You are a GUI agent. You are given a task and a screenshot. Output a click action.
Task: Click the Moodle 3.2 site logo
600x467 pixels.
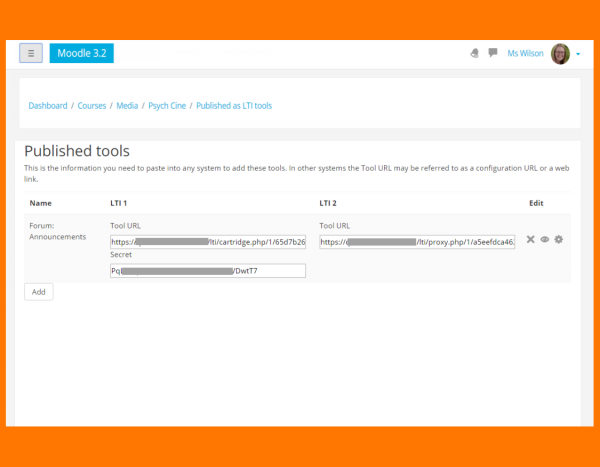pos(81,53)
